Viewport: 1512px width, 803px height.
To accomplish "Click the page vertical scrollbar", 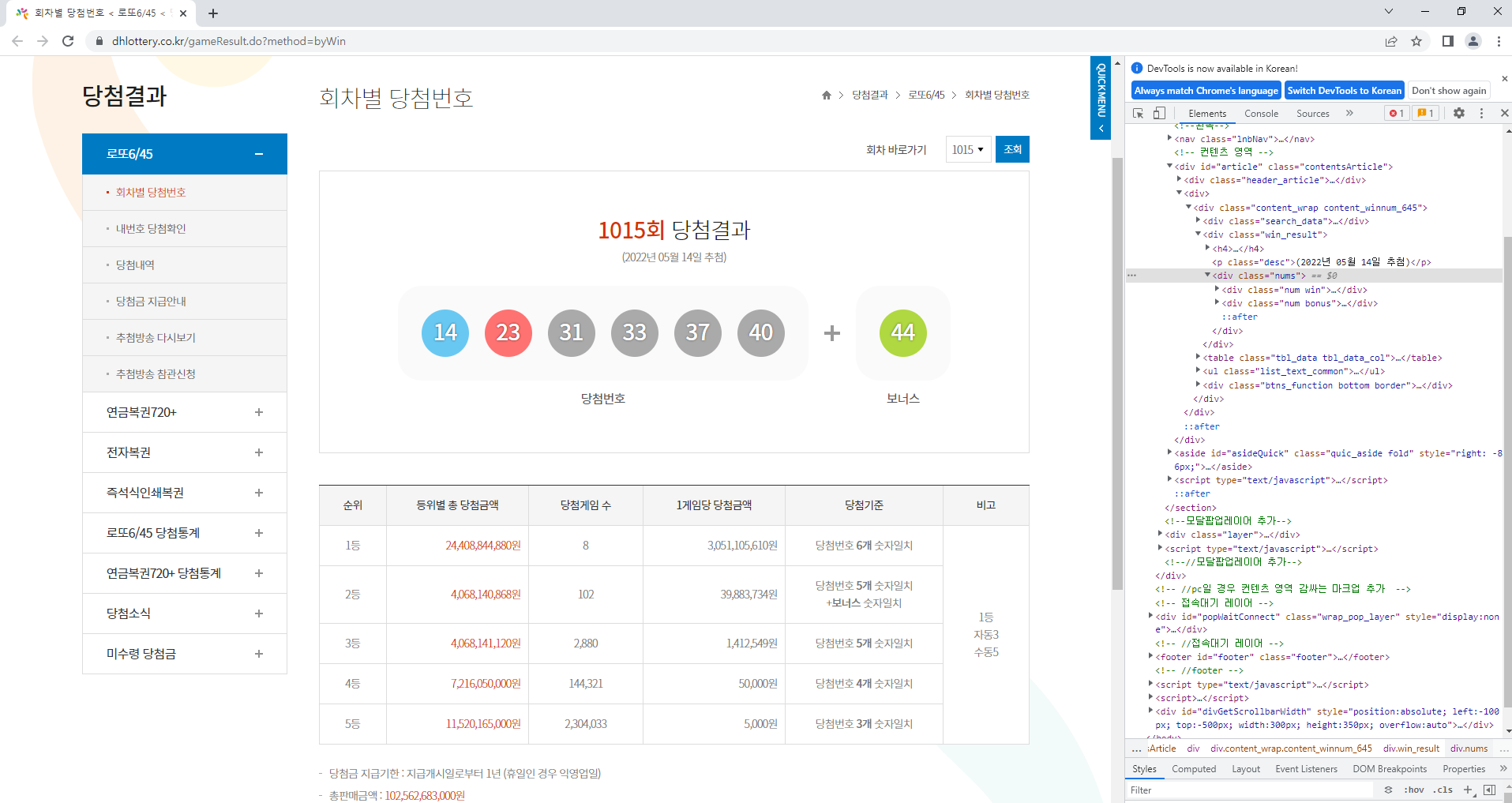I will pyautogui.click(x=1117, y=373).
